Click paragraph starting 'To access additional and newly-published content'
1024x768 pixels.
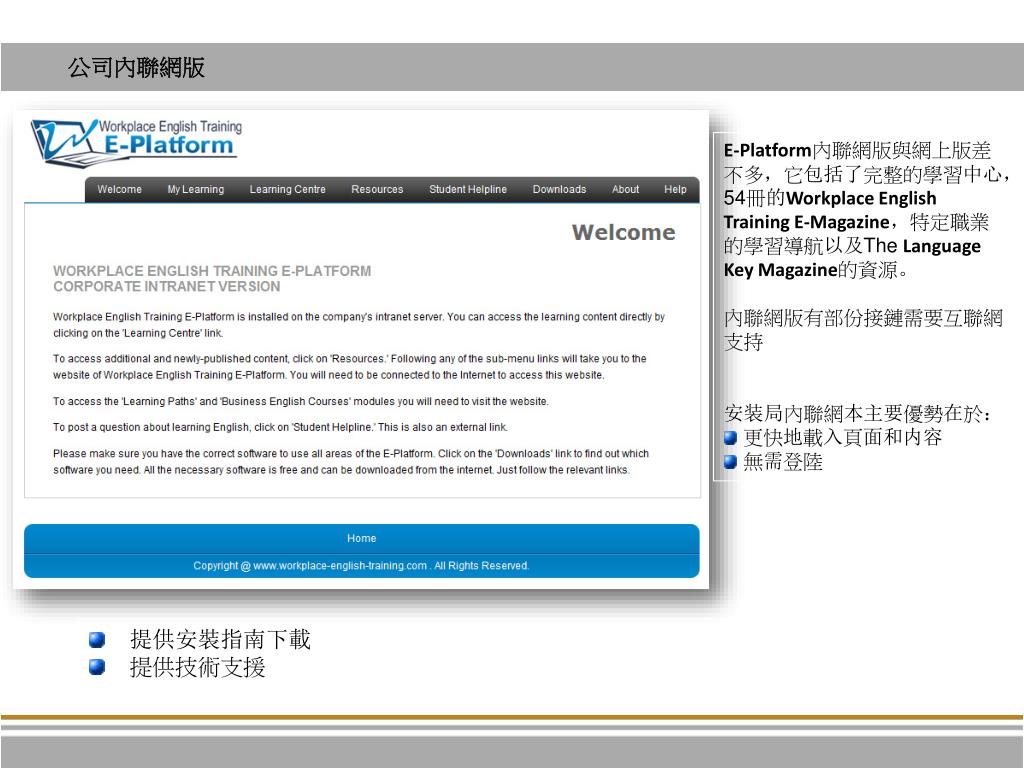coord(350,366)
